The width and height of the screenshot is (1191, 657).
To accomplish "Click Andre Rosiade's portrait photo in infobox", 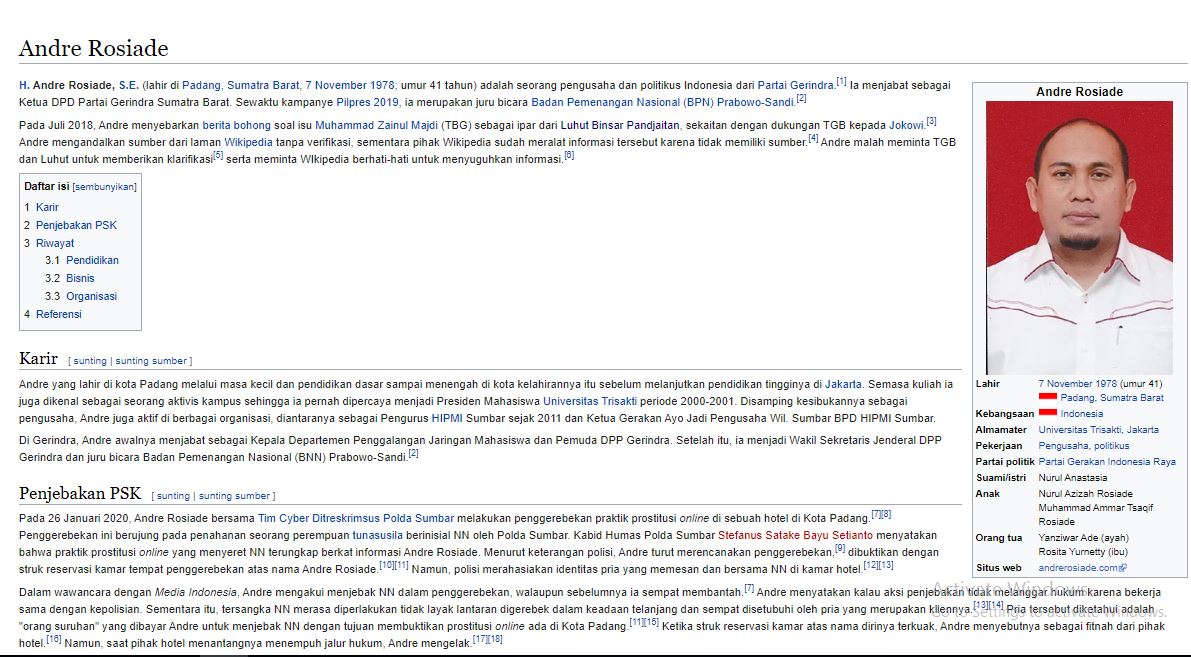I will (x=1079, y=238).
